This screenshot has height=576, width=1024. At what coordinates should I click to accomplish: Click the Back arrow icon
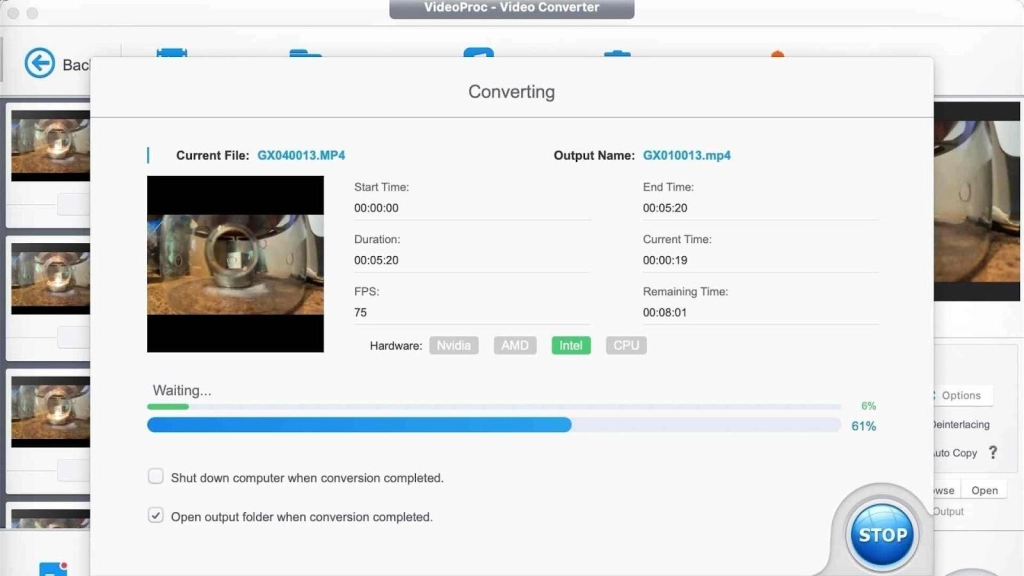[40, 63]
